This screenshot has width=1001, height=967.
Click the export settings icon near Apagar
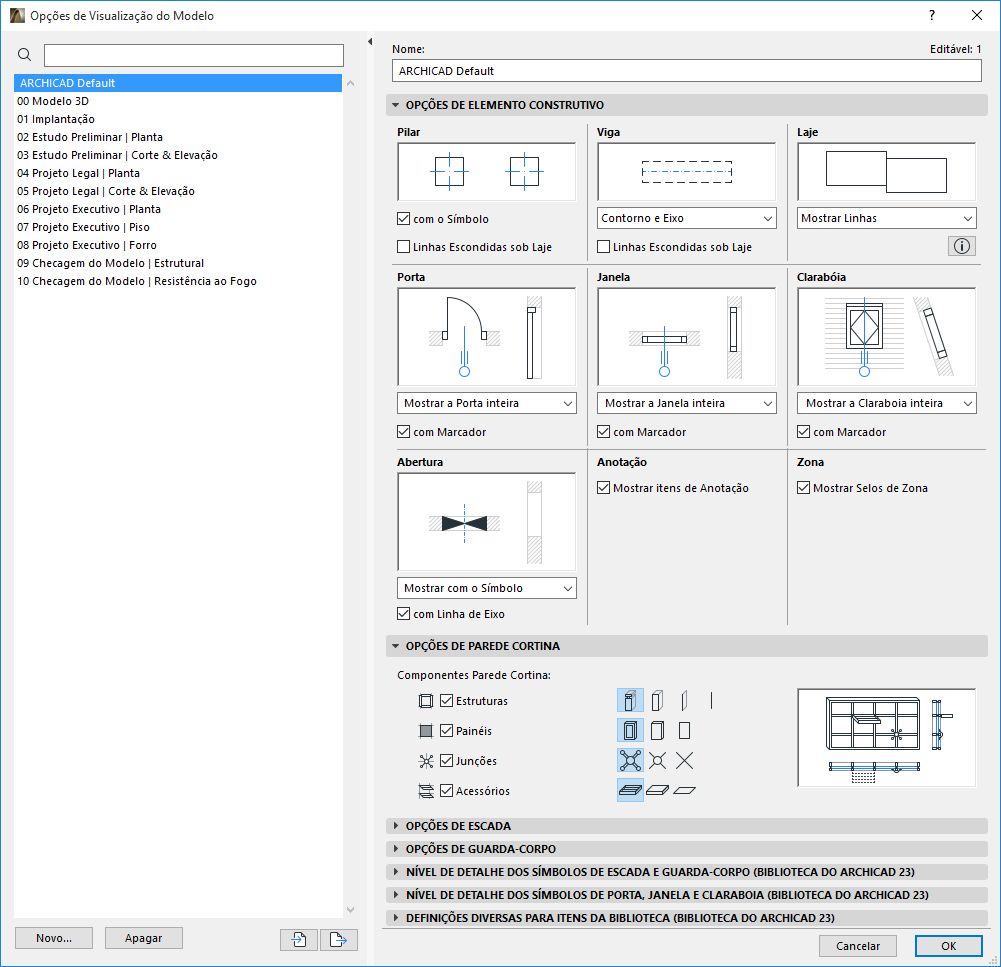(x=338, y=940)
